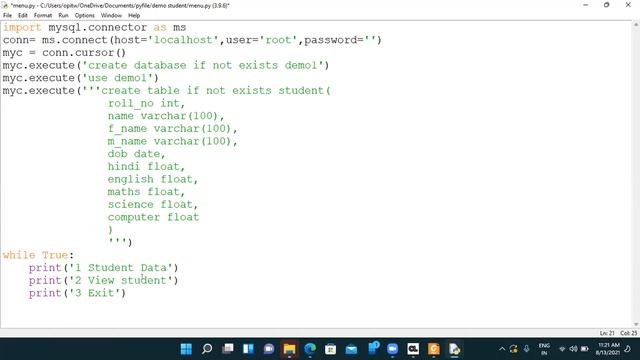Click on 'english float,' line

tap(153, 179)
